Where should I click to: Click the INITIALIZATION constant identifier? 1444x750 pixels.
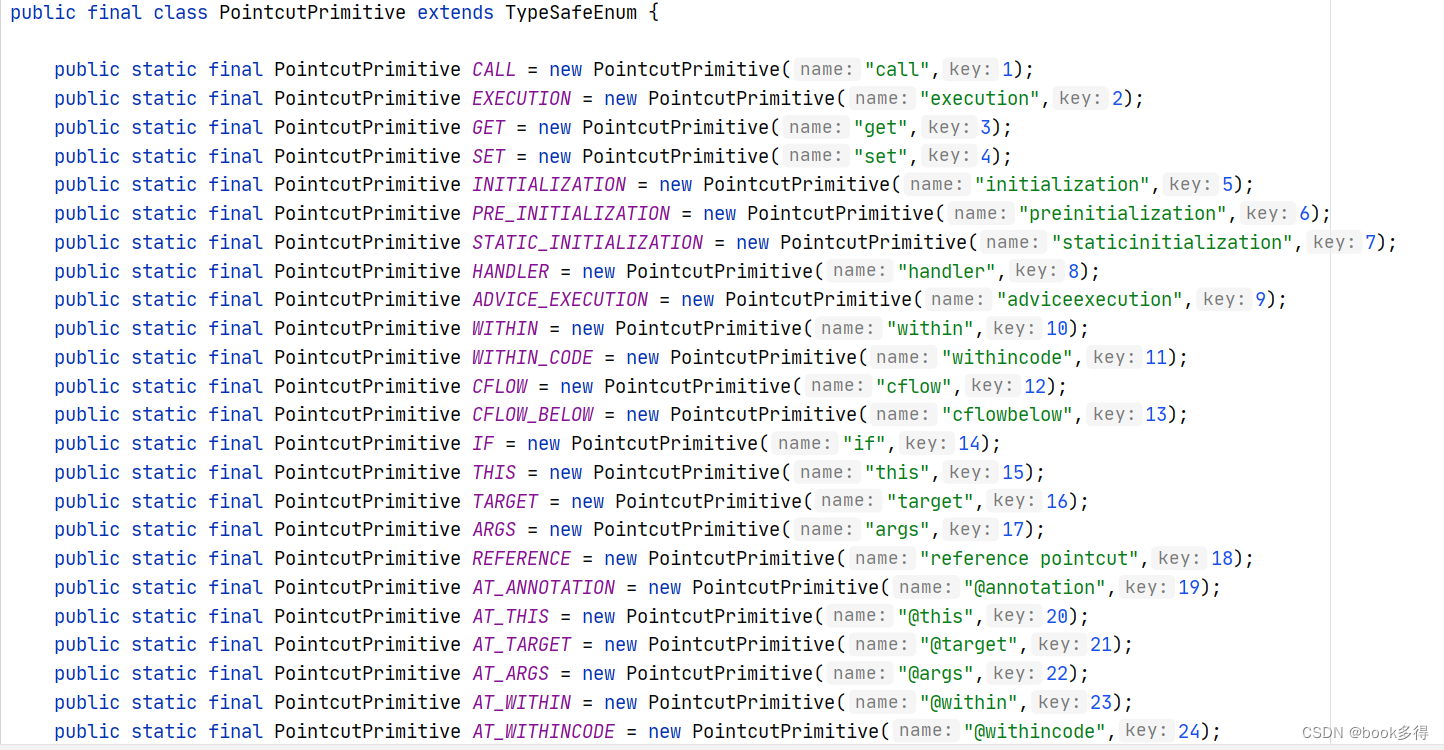pyautogui.click(x=549, y=185)
